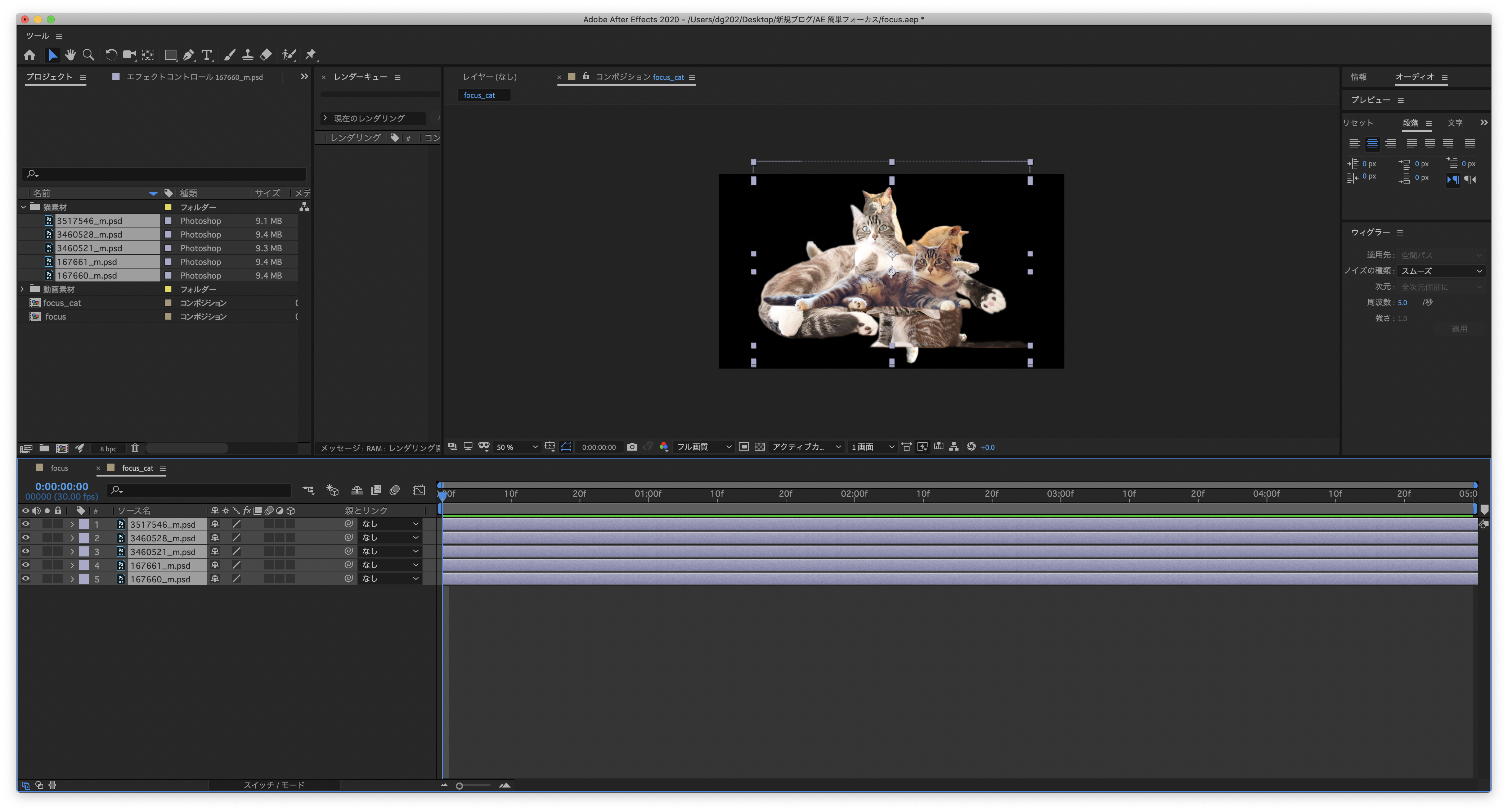Screen dimensions: 1508x812
Task: Open the 1画面 view layout dropdown
Action: pyautogui.click(x=872, y=447)
